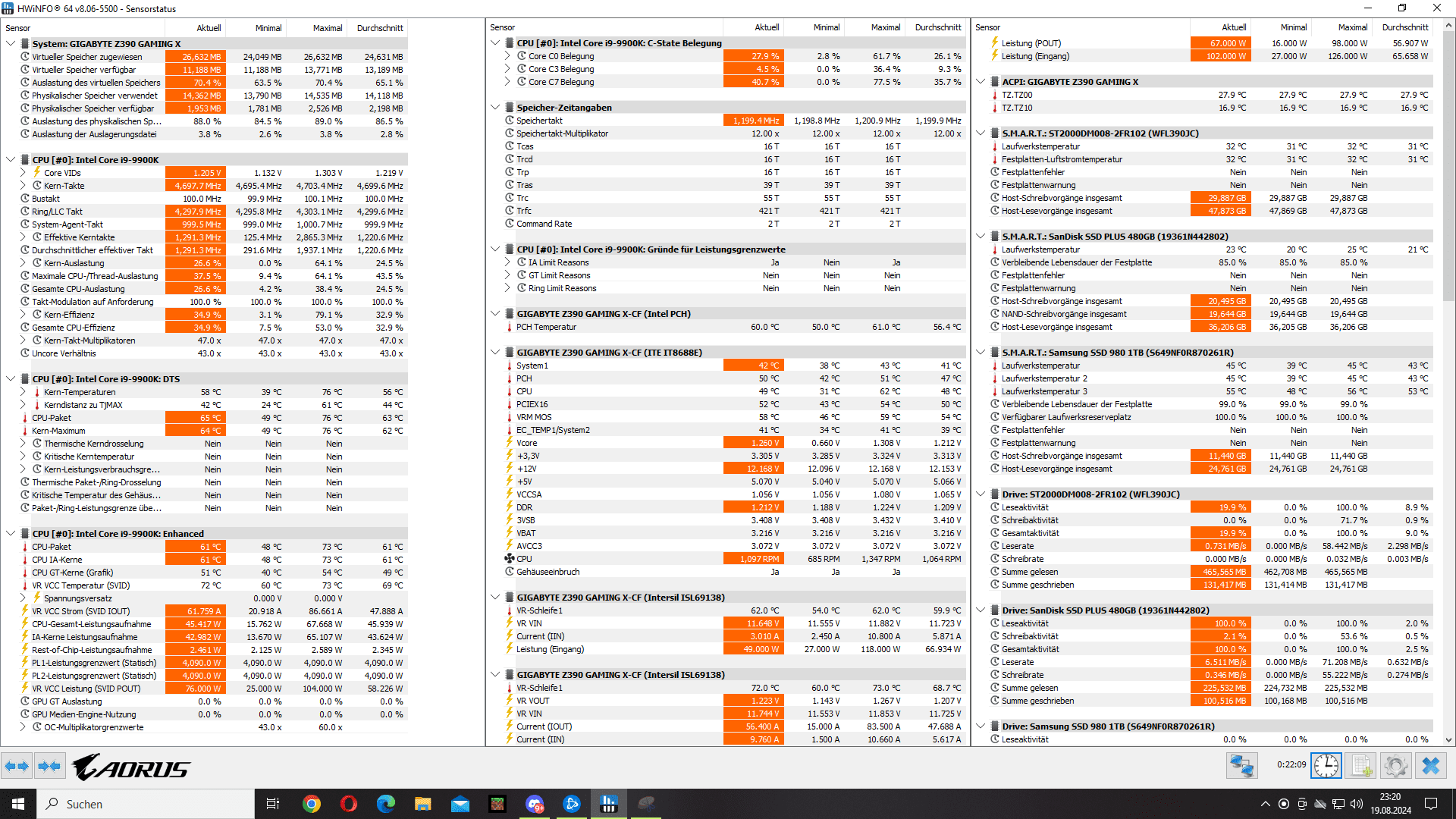Expand the Kern-Takt-Multiplikatoren row
Screen dimensions: 1456x819
pos(23,340)
